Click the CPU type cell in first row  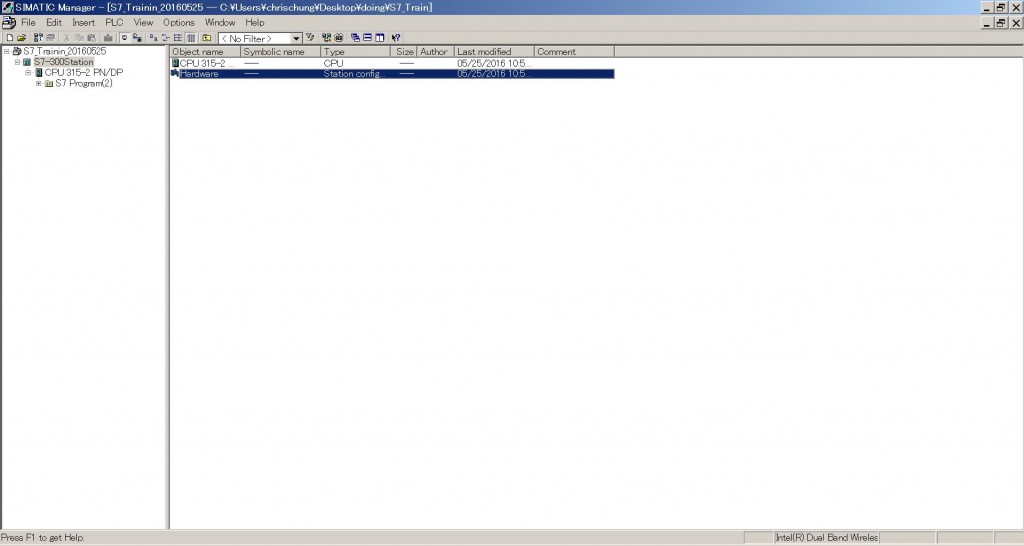coord(333,63)
